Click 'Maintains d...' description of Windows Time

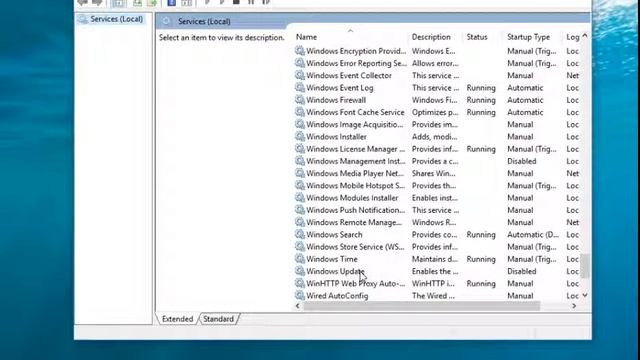(x=435, y=259)
